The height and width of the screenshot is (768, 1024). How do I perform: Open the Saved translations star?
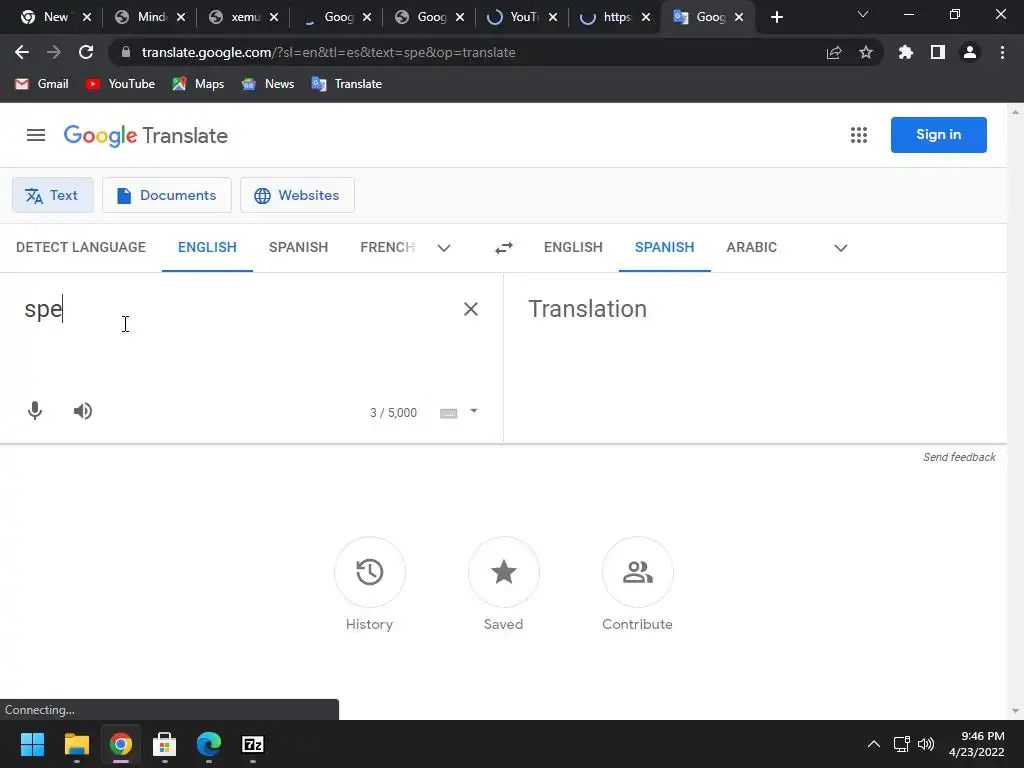coord(504,572)
